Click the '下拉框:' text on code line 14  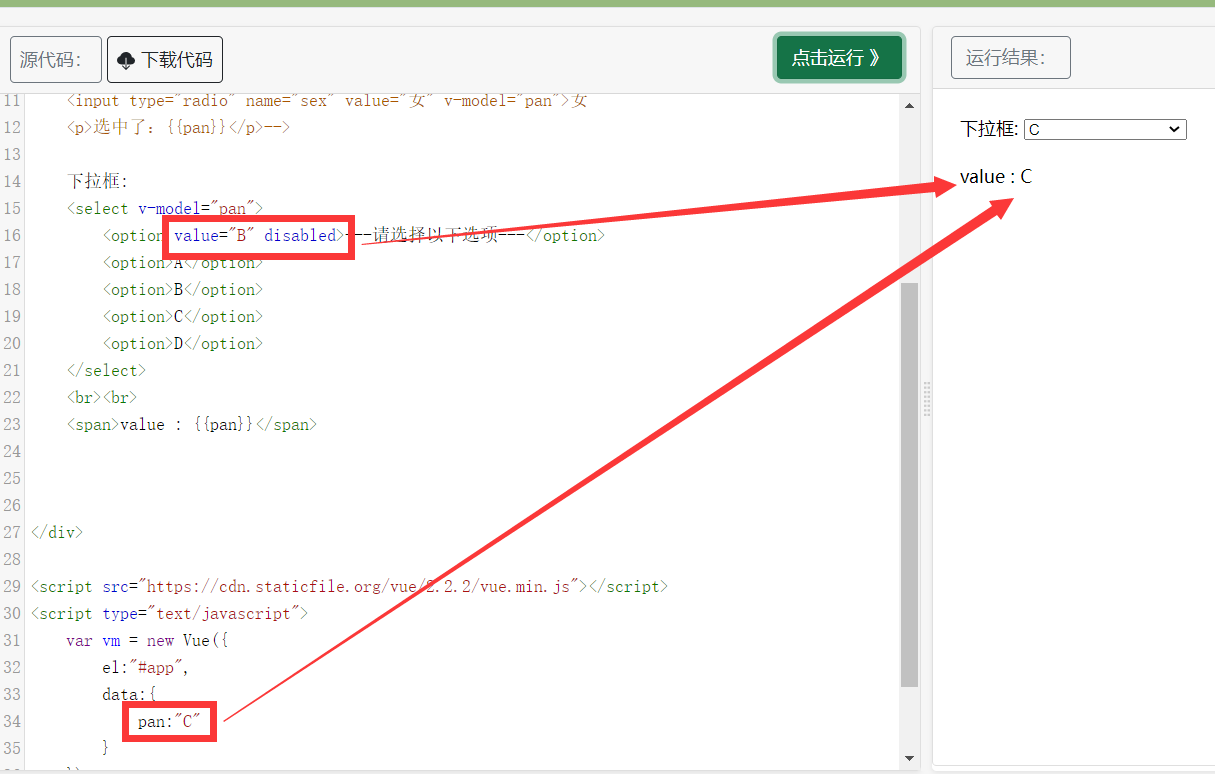click(98, 181)
